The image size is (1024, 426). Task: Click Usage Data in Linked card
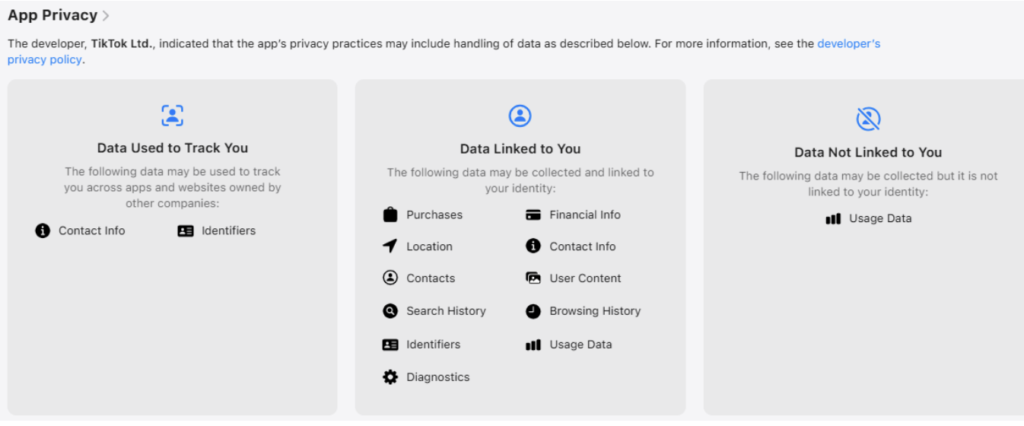point(580,344)
